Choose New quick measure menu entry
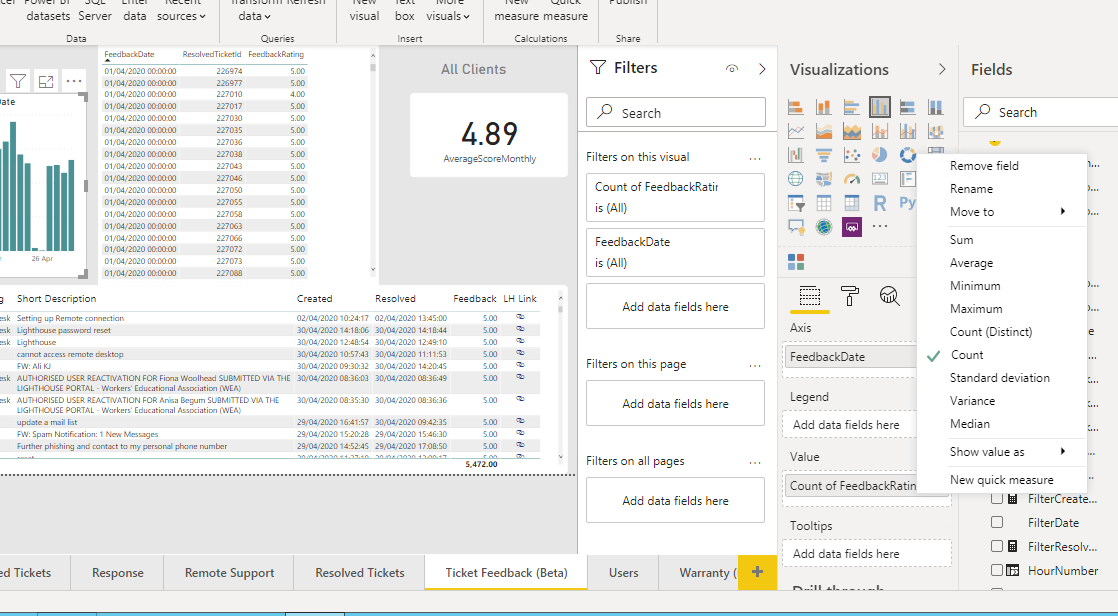The image size is (1118, 616). tap(1001, 480)
